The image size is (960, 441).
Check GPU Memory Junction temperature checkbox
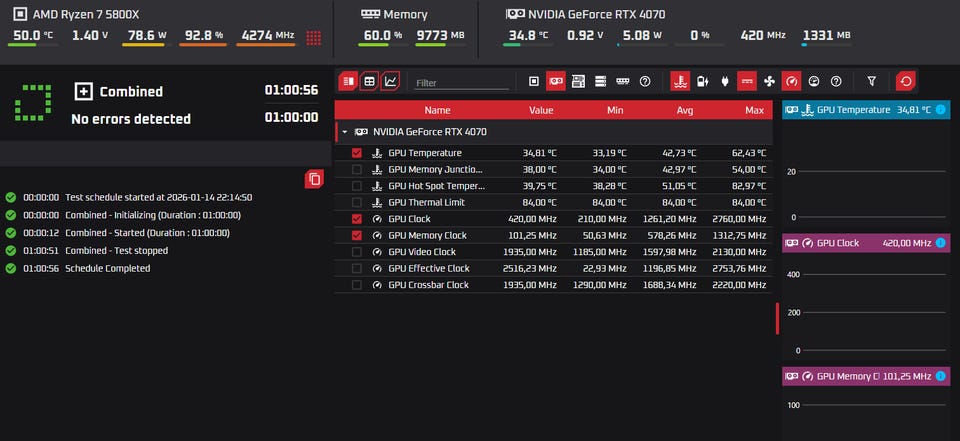click(357, 170)
